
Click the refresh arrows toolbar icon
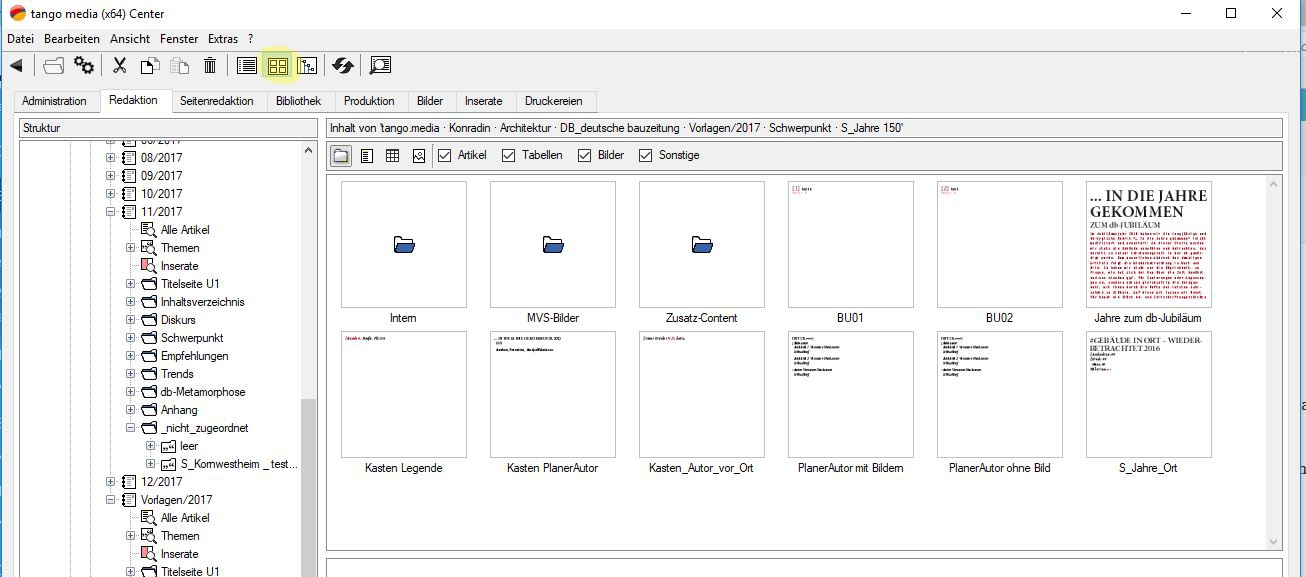(x=343, y=66)
